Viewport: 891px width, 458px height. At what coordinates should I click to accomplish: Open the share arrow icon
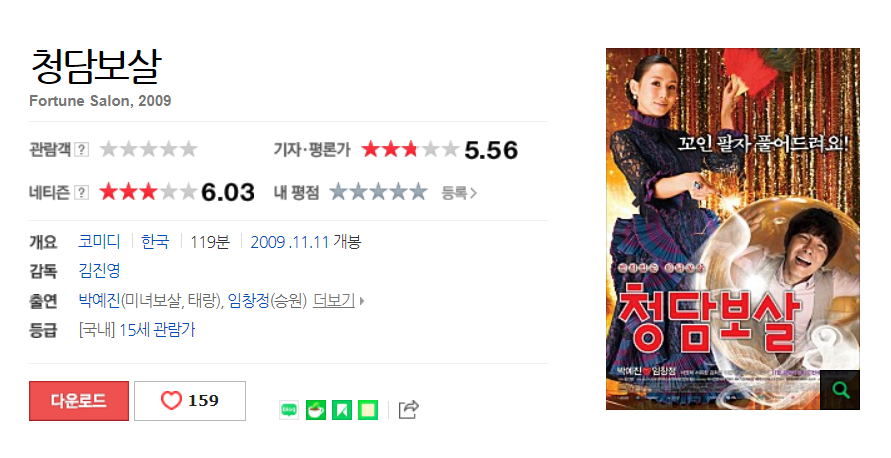coord(409,409)
